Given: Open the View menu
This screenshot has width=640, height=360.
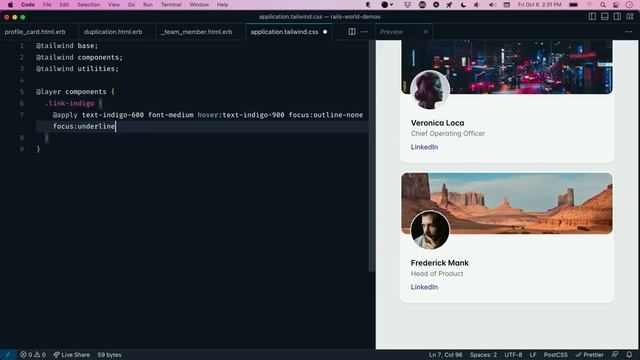Looking at the screenshot, I should tap(113, 4).
